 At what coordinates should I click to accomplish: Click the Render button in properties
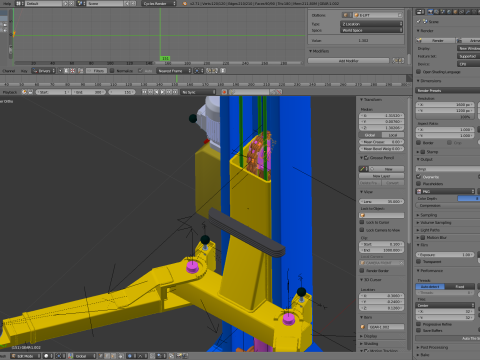[x=435, y=40]
